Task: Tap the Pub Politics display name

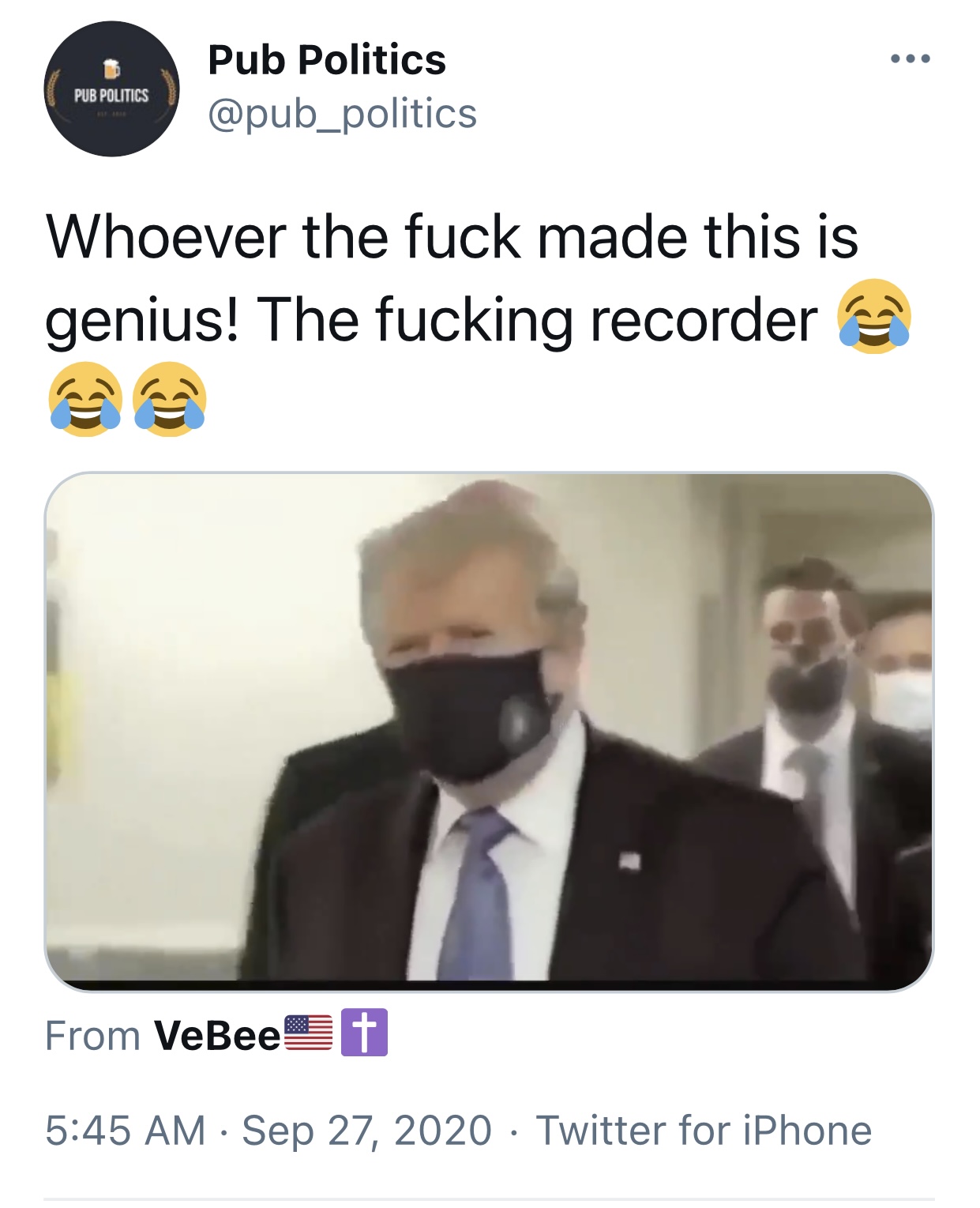Action: 327,60
